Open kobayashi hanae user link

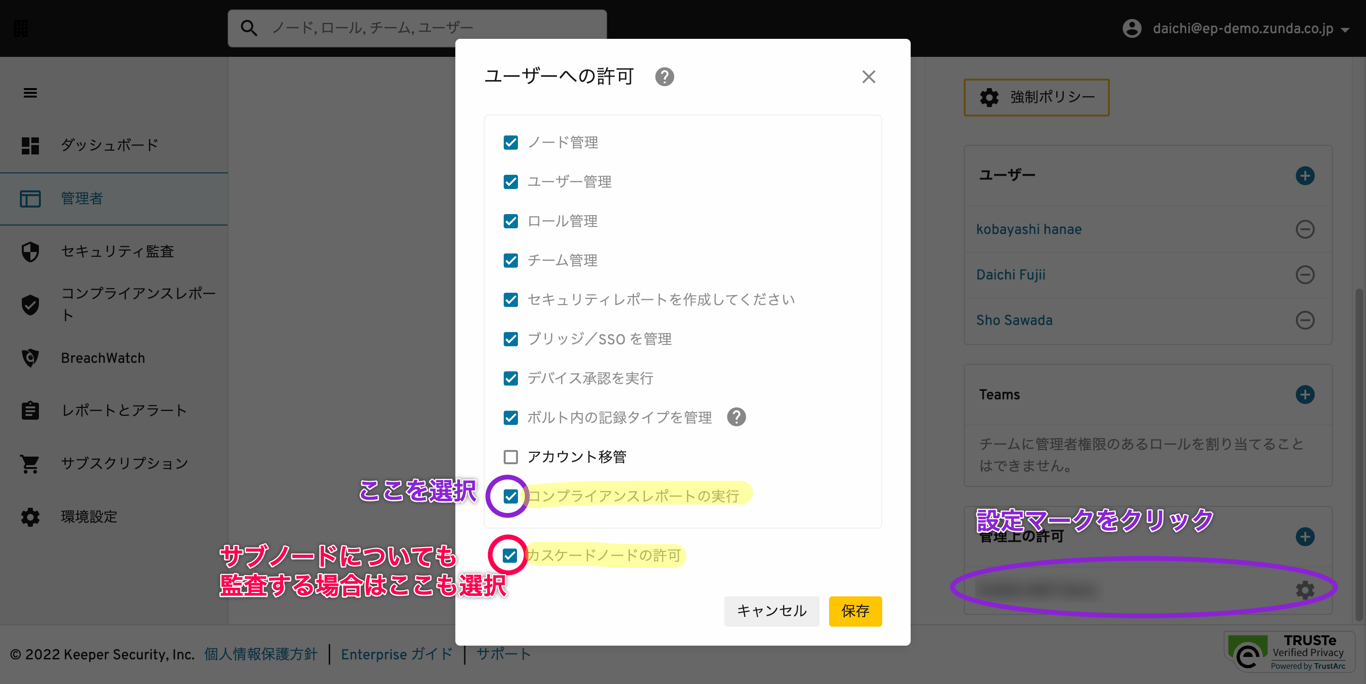pos(1029,230)
